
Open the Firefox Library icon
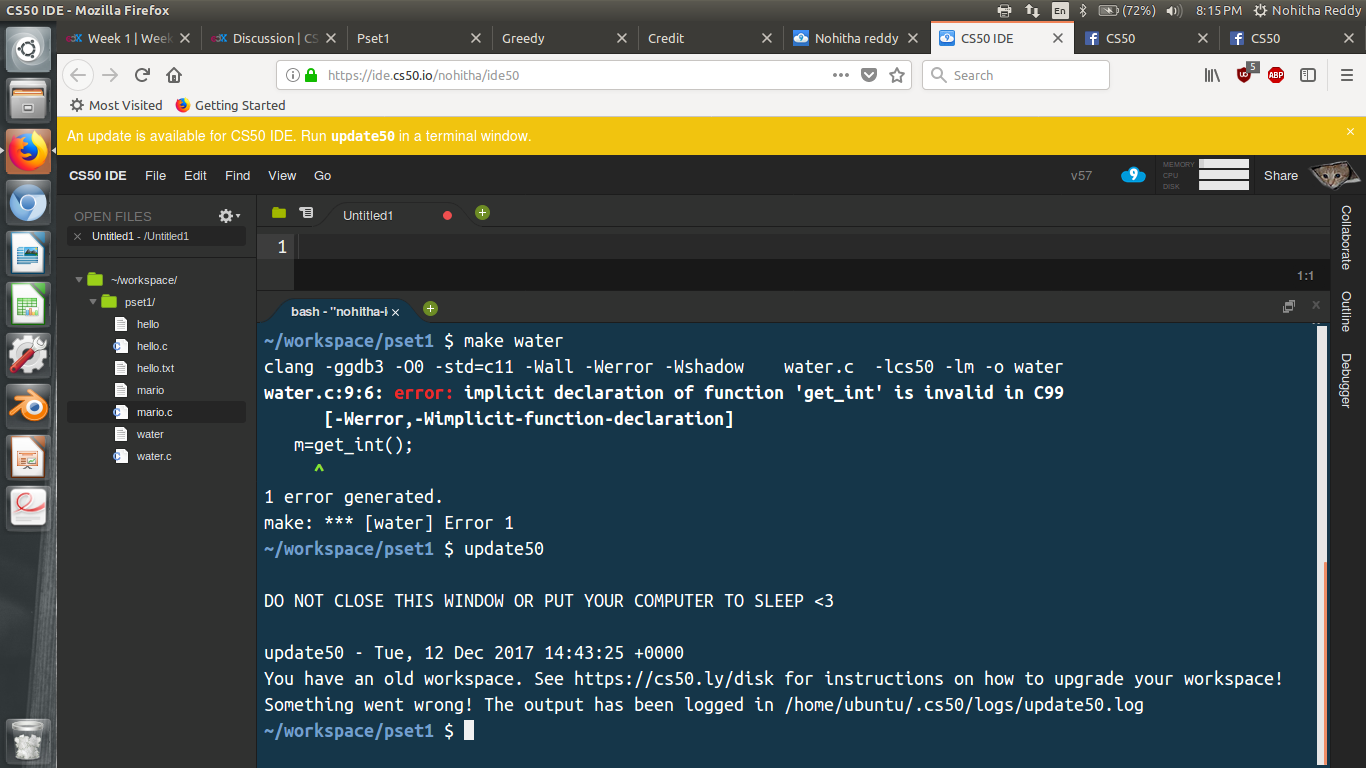point(1212,75)
